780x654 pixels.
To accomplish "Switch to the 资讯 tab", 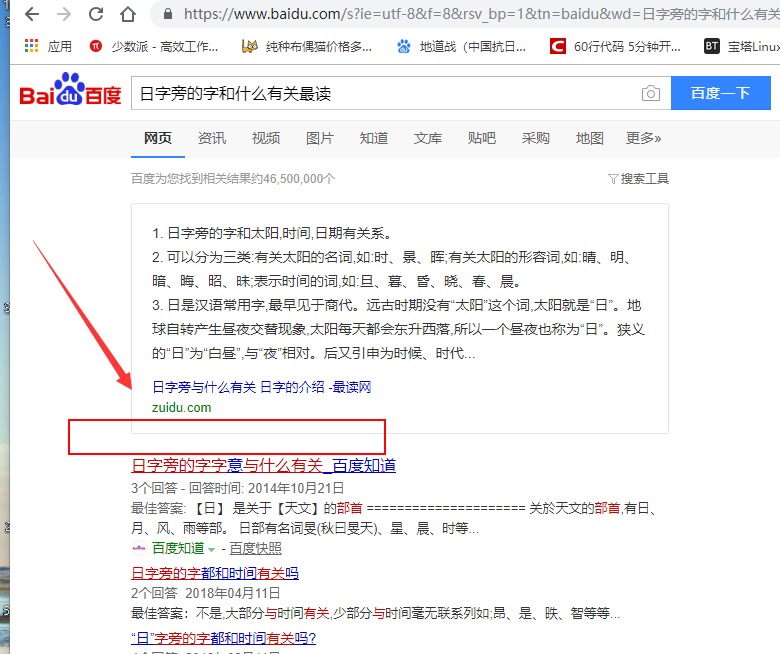I will coord(212,138).
